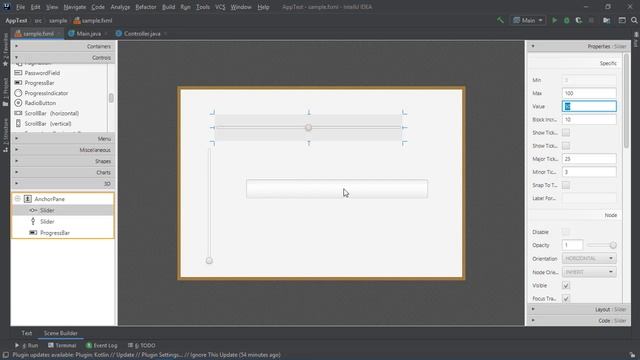Screen dimensions: 640x360
Task: Open the Refactor menu
Action: point(146,7)
